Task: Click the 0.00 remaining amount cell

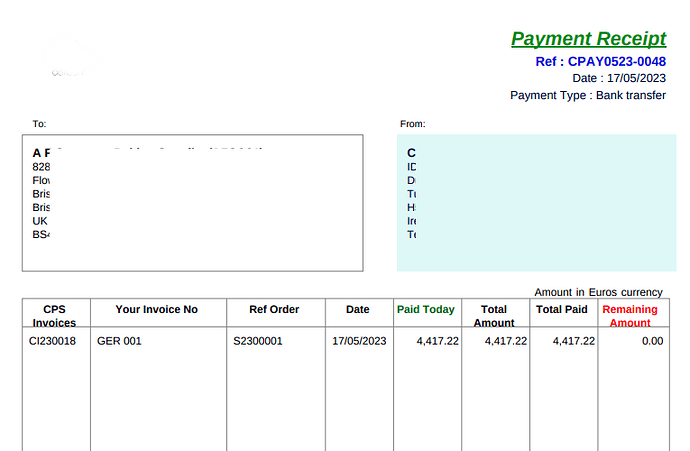Action: 652,341
